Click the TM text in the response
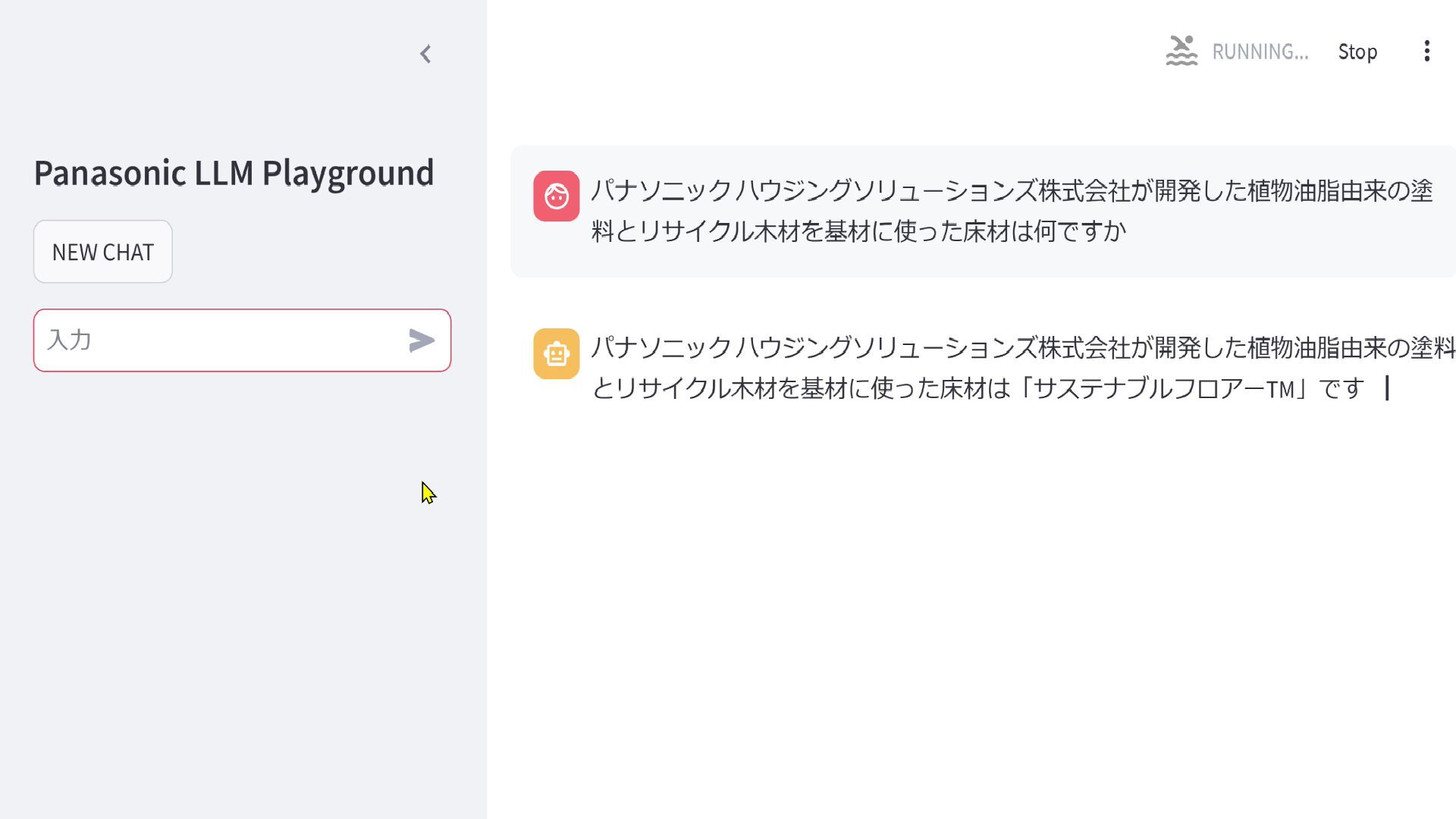The image size is (1456, 819). pos(1280,390)
